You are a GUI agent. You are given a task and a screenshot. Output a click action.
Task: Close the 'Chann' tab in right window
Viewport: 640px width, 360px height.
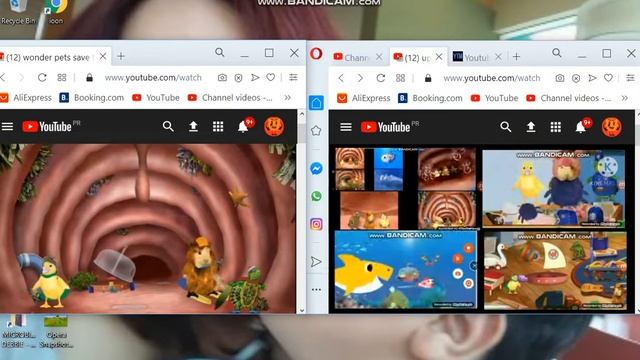(379, 57)
